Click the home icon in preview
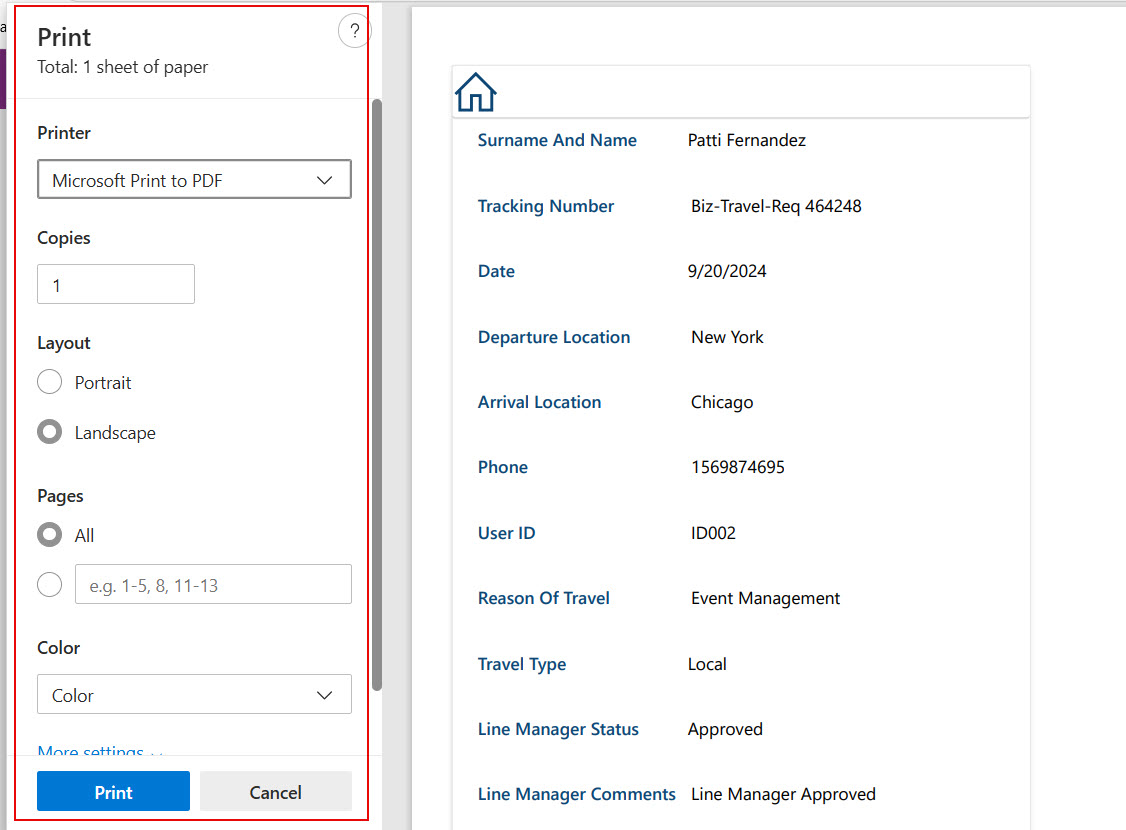The height and width of the screenshot is (830, 1126). [475, 93]
